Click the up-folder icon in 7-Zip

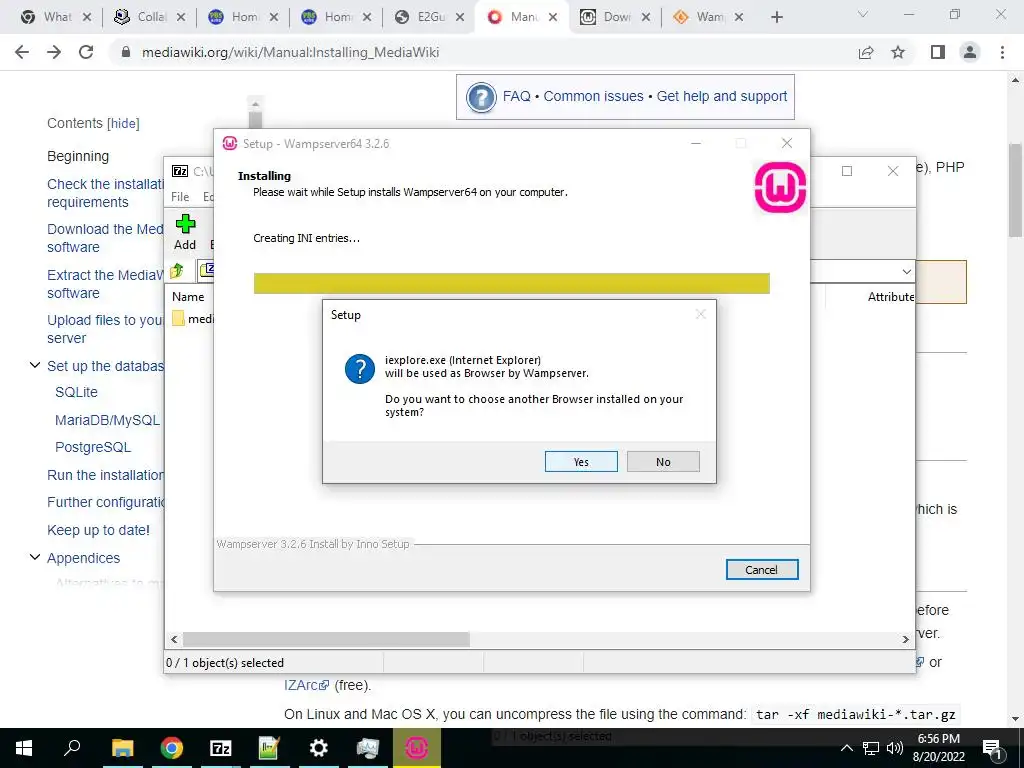(176, 270)
